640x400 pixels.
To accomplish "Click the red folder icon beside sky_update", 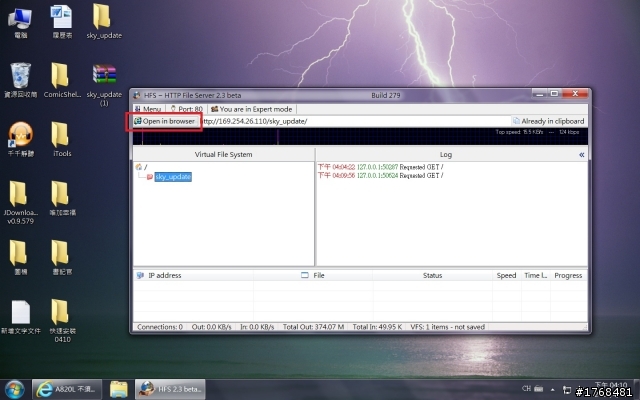I will tap(149, 177).
